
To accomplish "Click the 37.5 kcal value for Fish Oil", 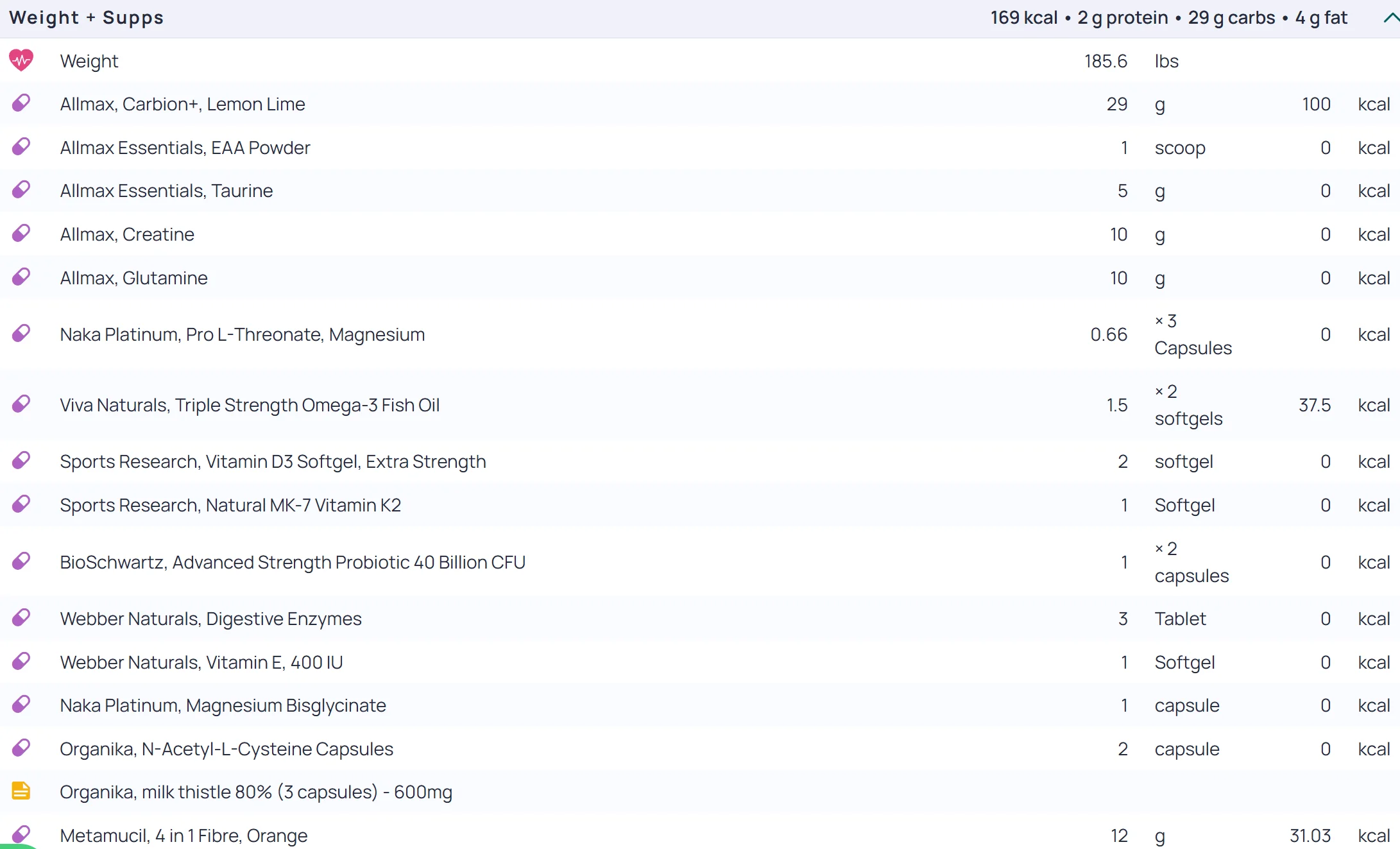I will 1315,405.
